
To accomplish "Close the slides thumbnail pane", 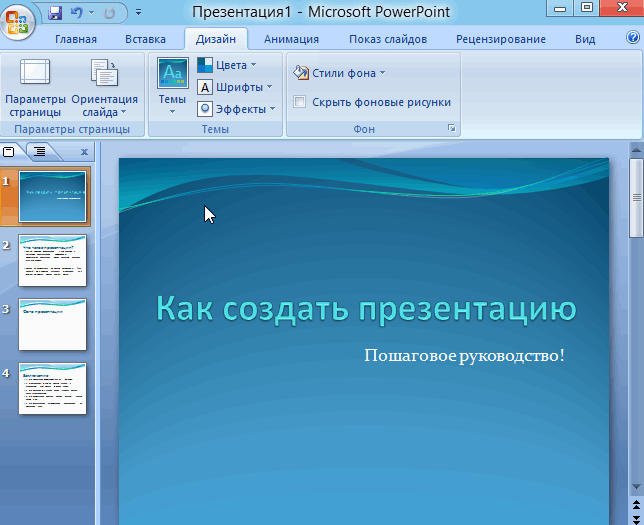I will [x=84, y=152].
